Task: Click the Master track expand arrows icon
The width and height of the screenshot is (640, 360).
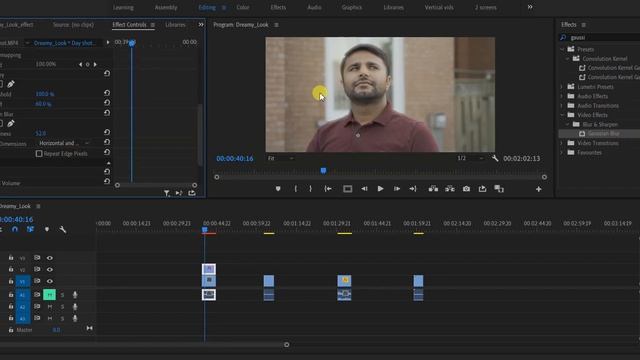Action: 89,328
